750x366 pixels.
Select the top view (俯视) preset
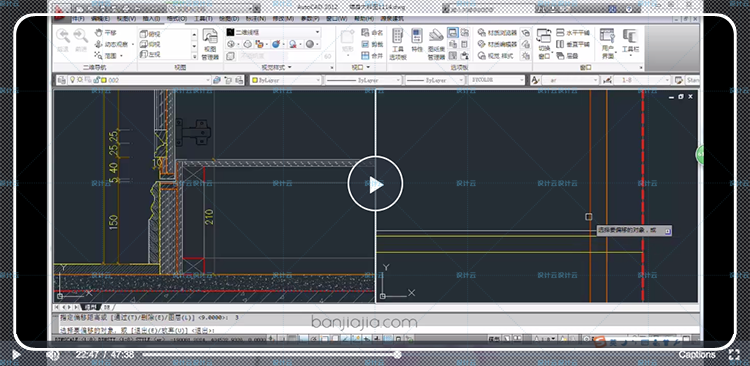(x=150, y=34)
